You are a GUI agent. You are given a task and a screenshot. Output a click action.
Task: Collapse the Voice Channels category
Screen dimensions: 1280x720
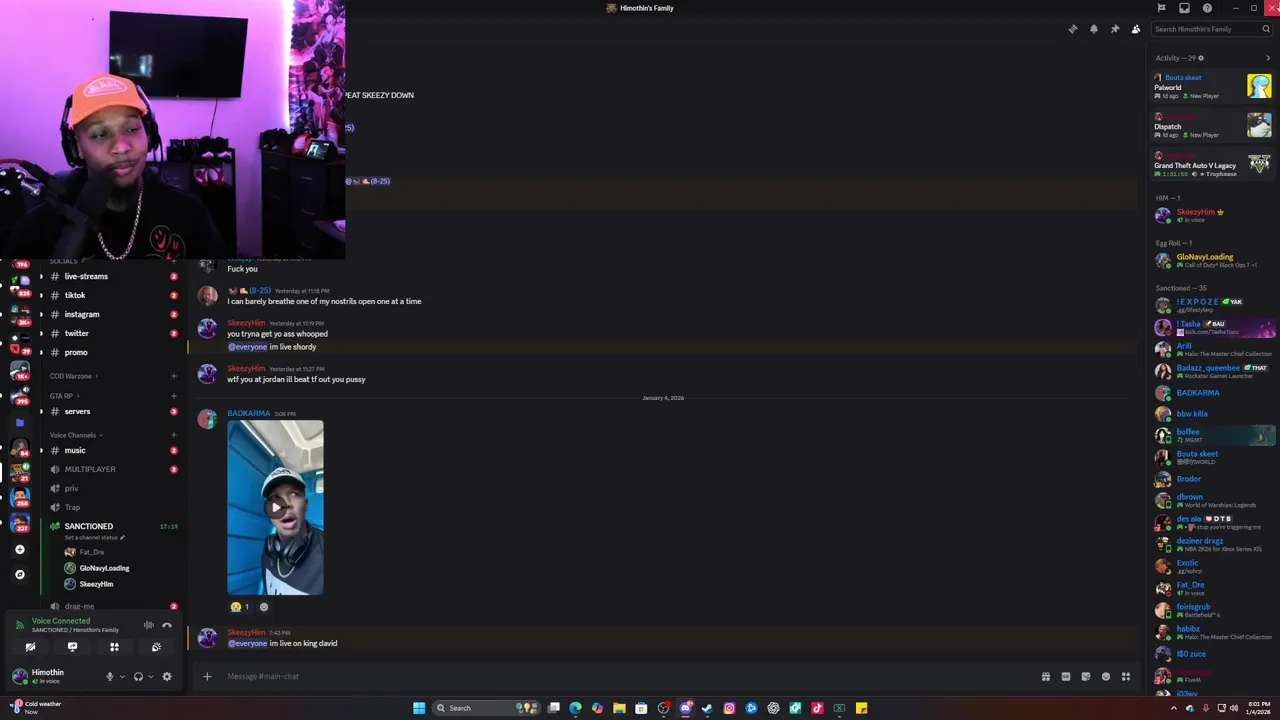pyautogui.click(x=76, y=435)
